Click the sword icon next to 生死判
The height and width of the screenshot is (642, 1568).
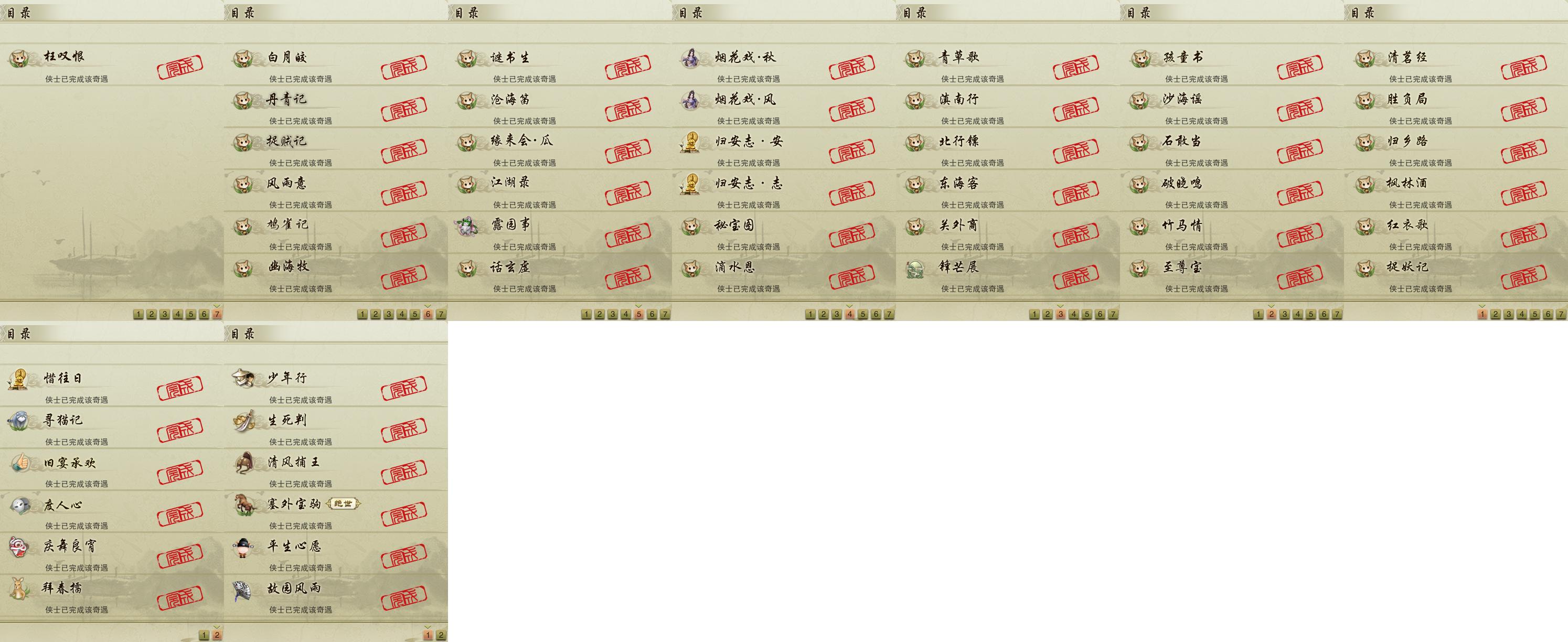[x=243, y=421]
